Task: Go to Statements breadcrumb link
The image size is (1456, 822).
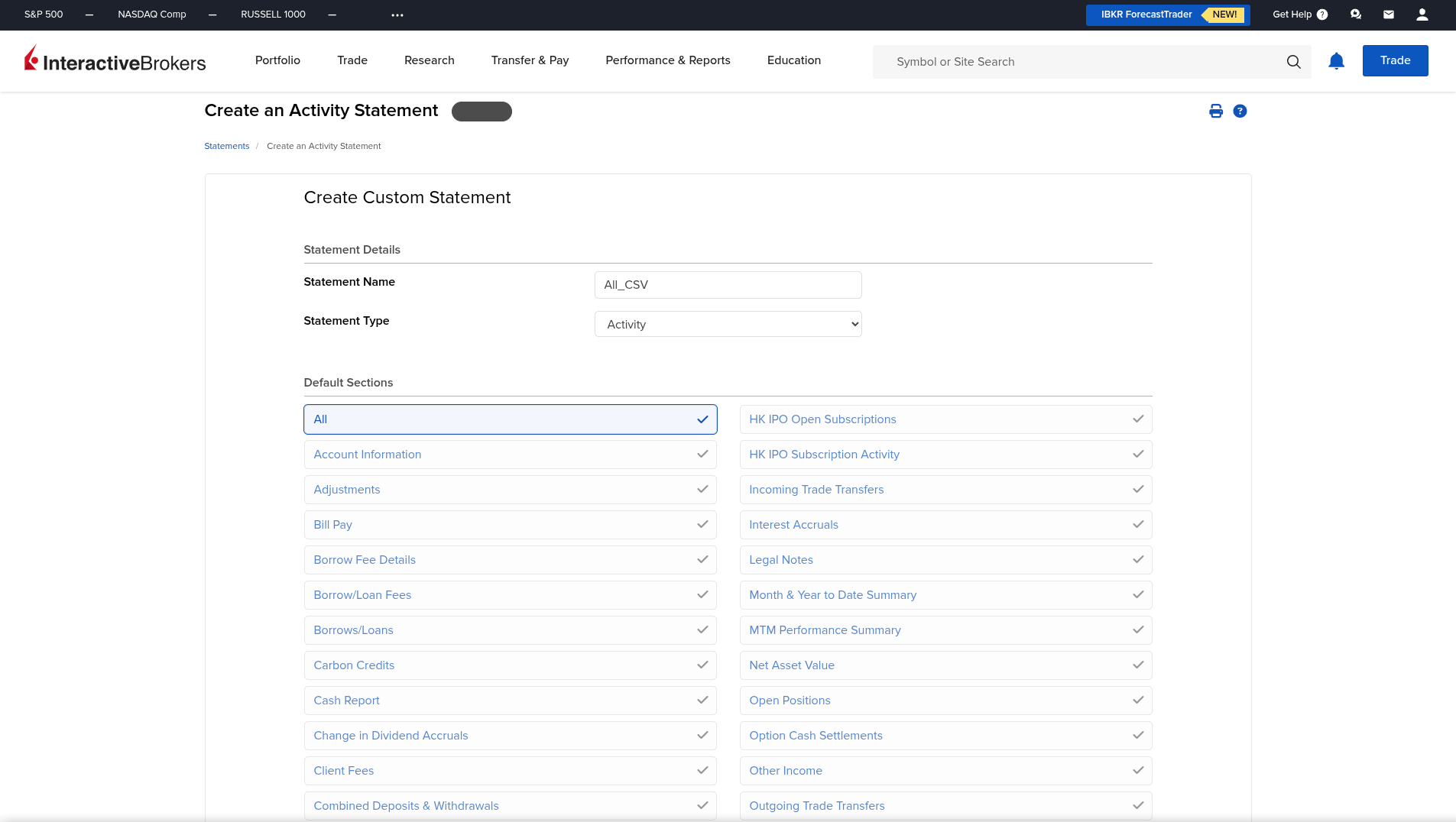Action: [x=226, y=146]
